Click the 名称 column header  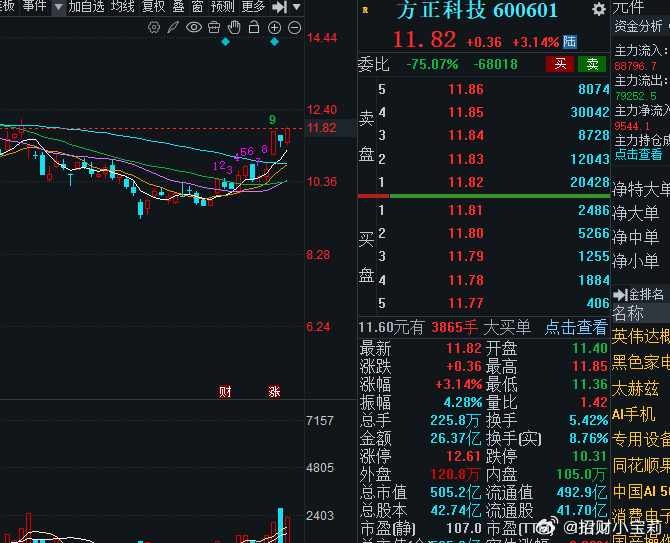point(628,314)
